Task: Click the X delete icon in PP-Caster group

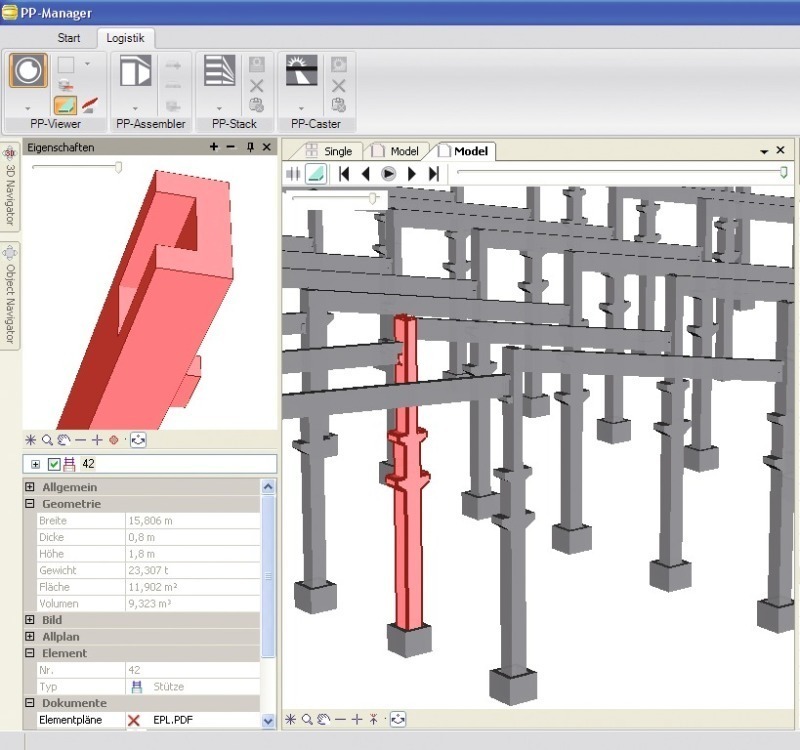Action: click(339, 86)
